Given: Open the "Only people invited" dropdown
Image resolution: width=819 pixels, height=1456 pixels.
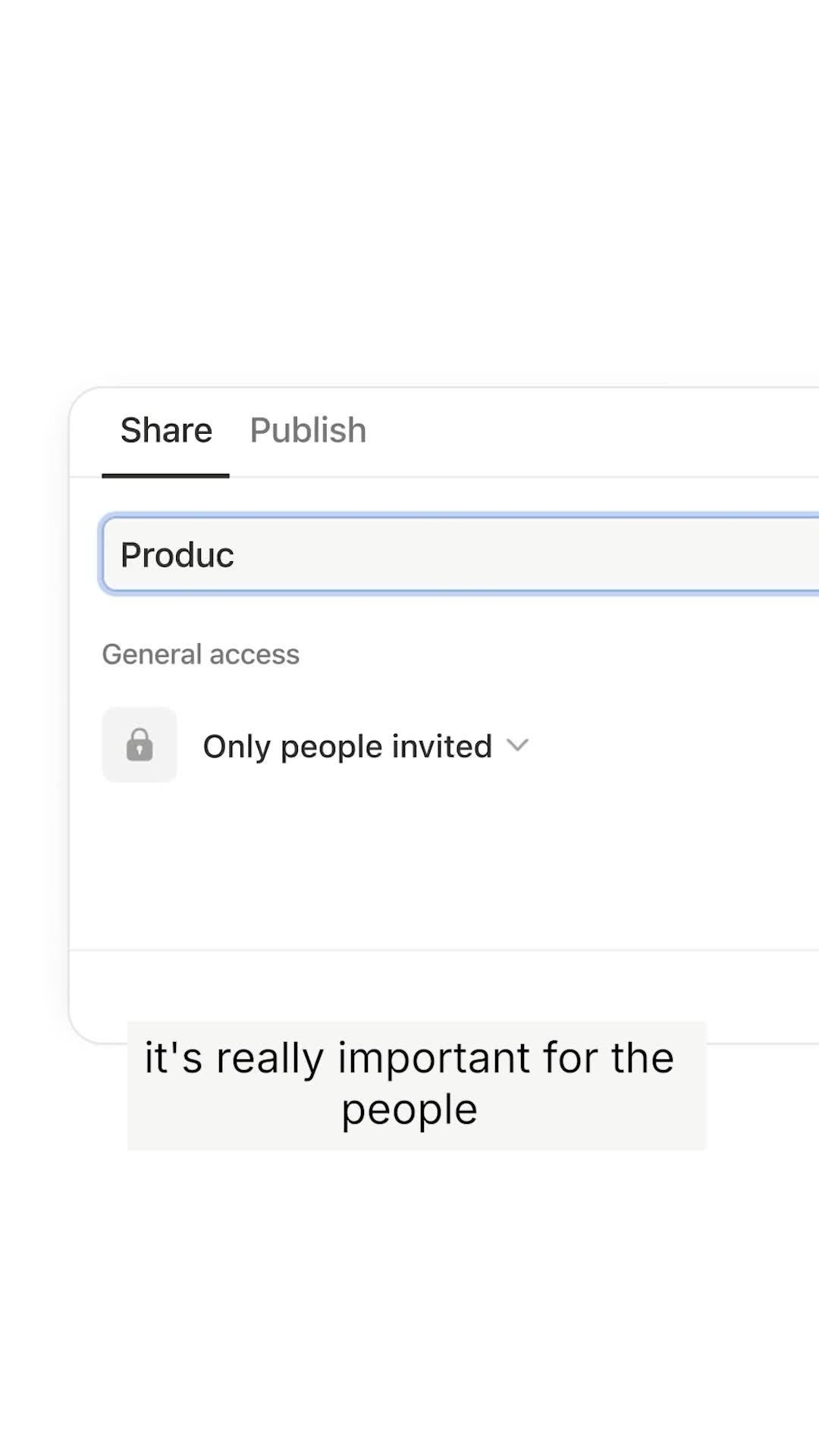Looking at the screenshot, I should pos(364,746).
